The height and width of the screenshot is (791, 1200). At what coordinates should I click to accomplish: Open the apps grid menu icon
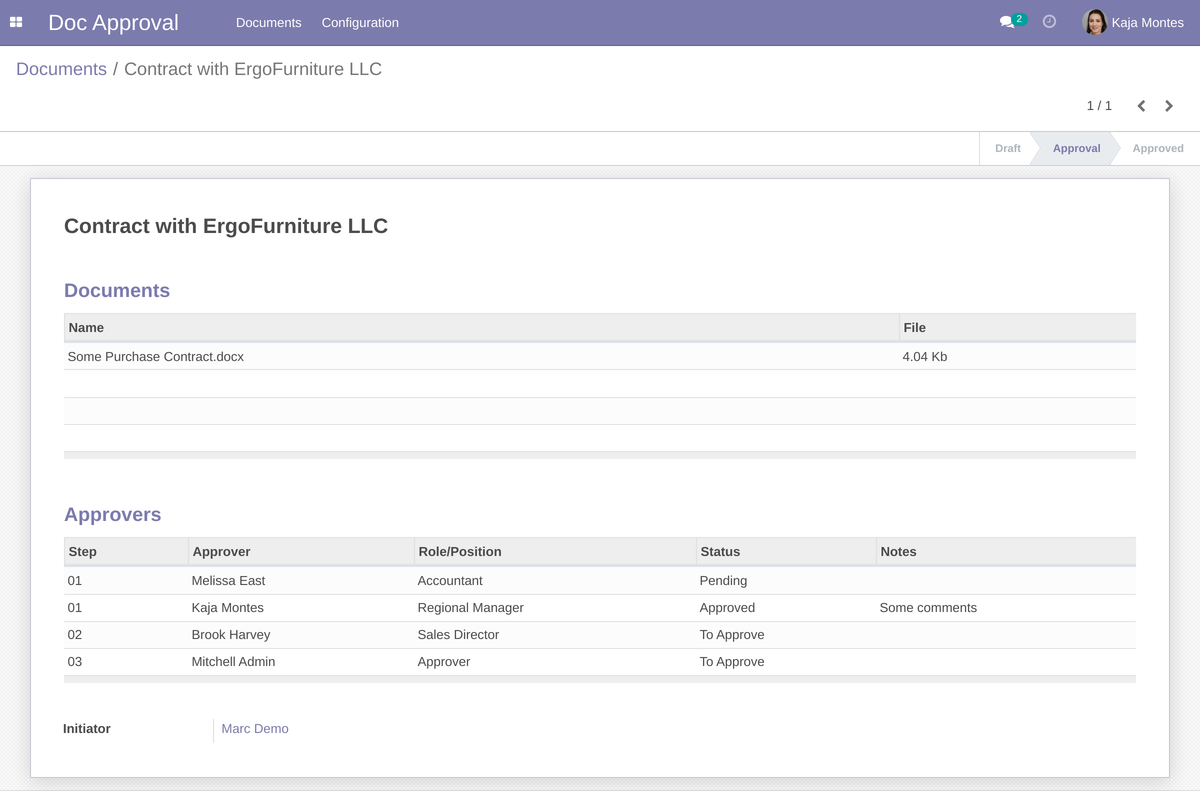click(16, 22)
